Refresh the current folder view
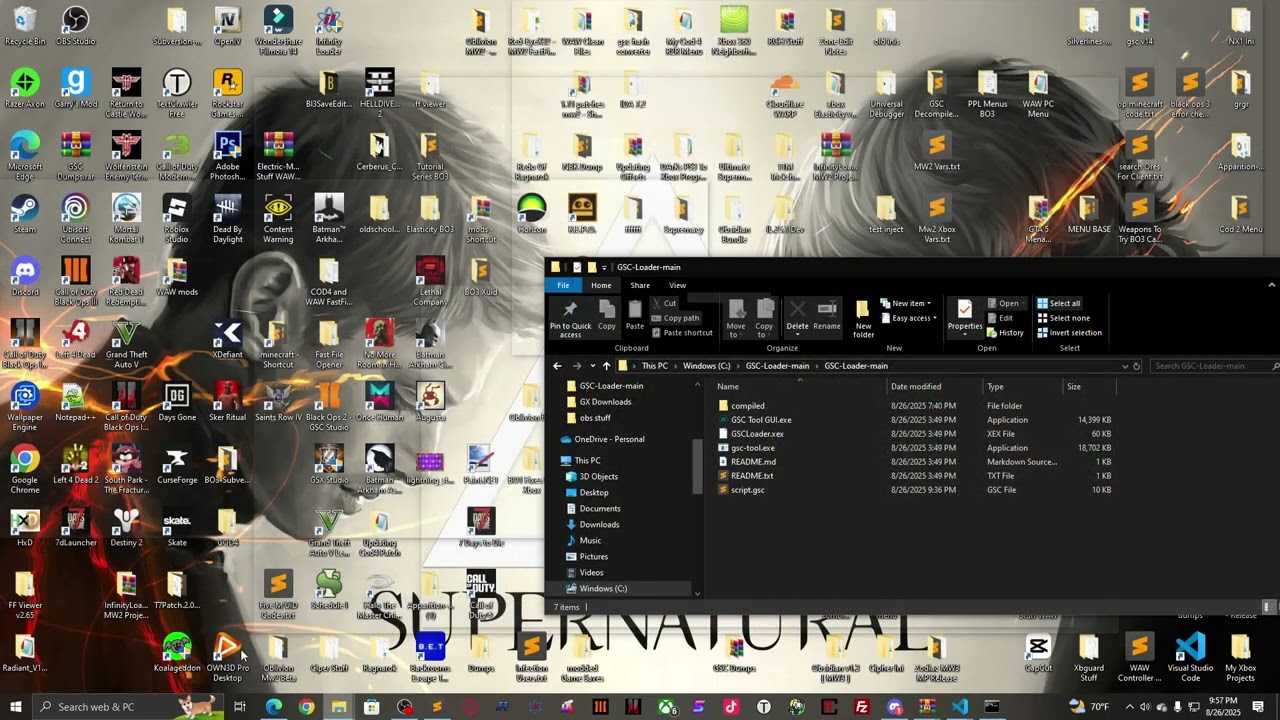 point(1136,366)
